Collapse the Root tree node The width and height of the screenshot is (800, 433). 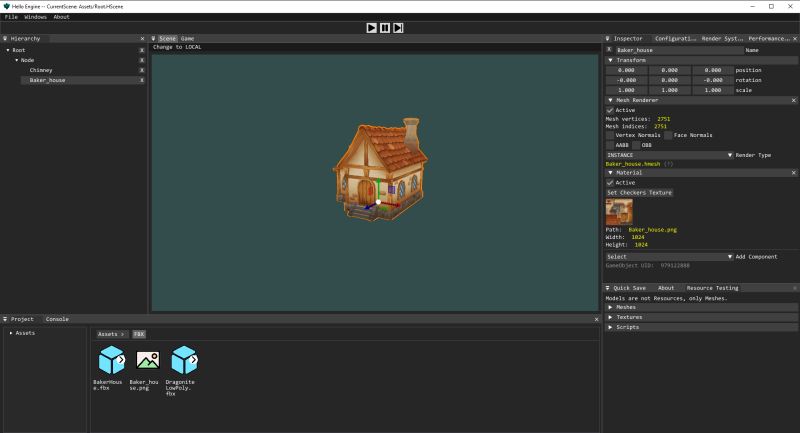[8, 50]
